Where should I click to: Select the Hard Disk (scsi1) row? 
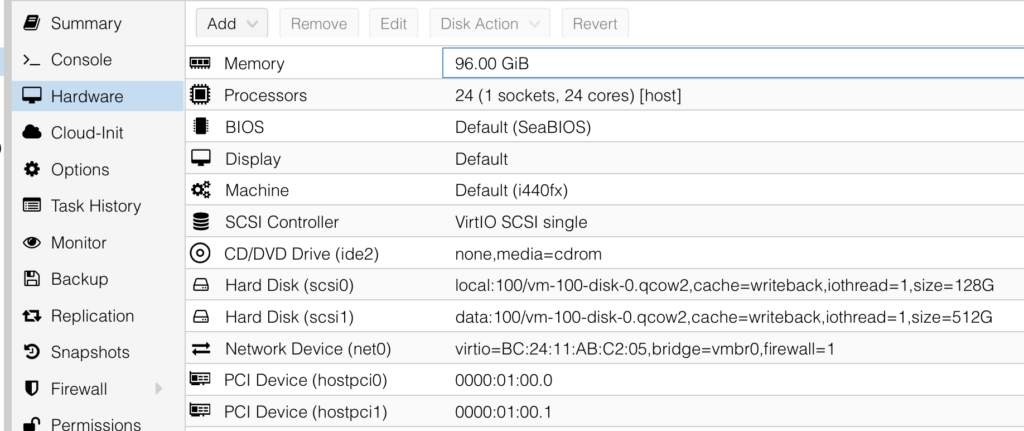600,317
